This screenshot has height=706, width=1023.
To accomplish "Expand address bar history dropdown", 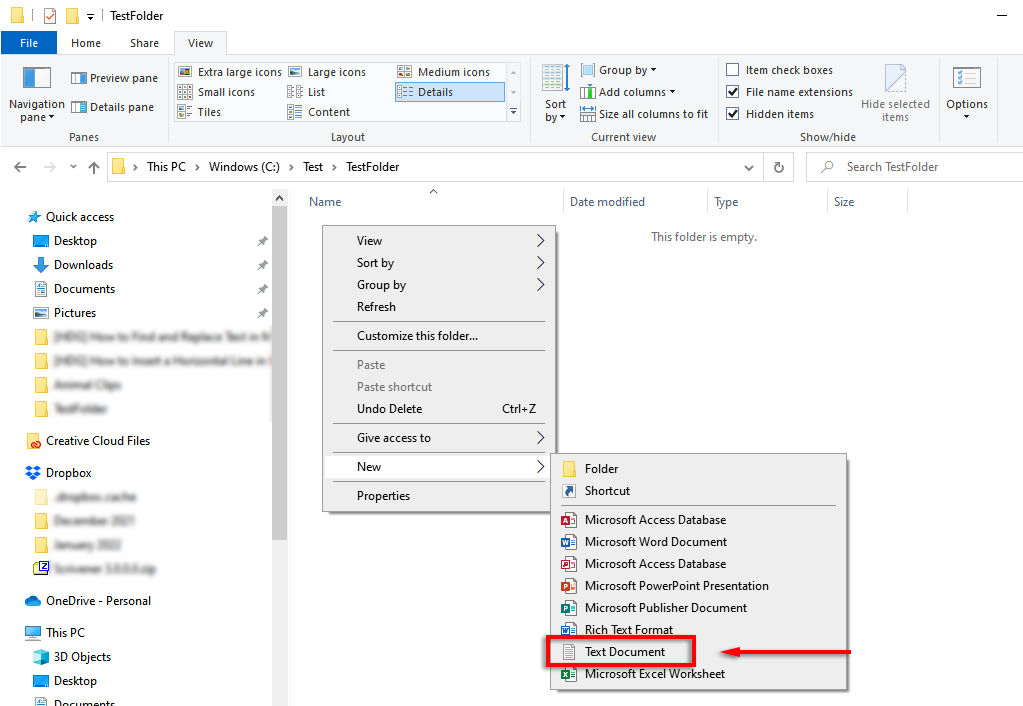I will point(749,168).
